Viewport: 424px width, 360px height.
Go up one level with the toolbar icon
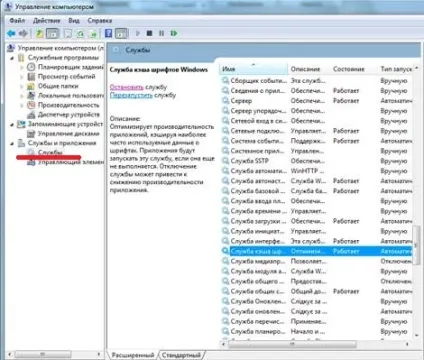tap(40, 33)
